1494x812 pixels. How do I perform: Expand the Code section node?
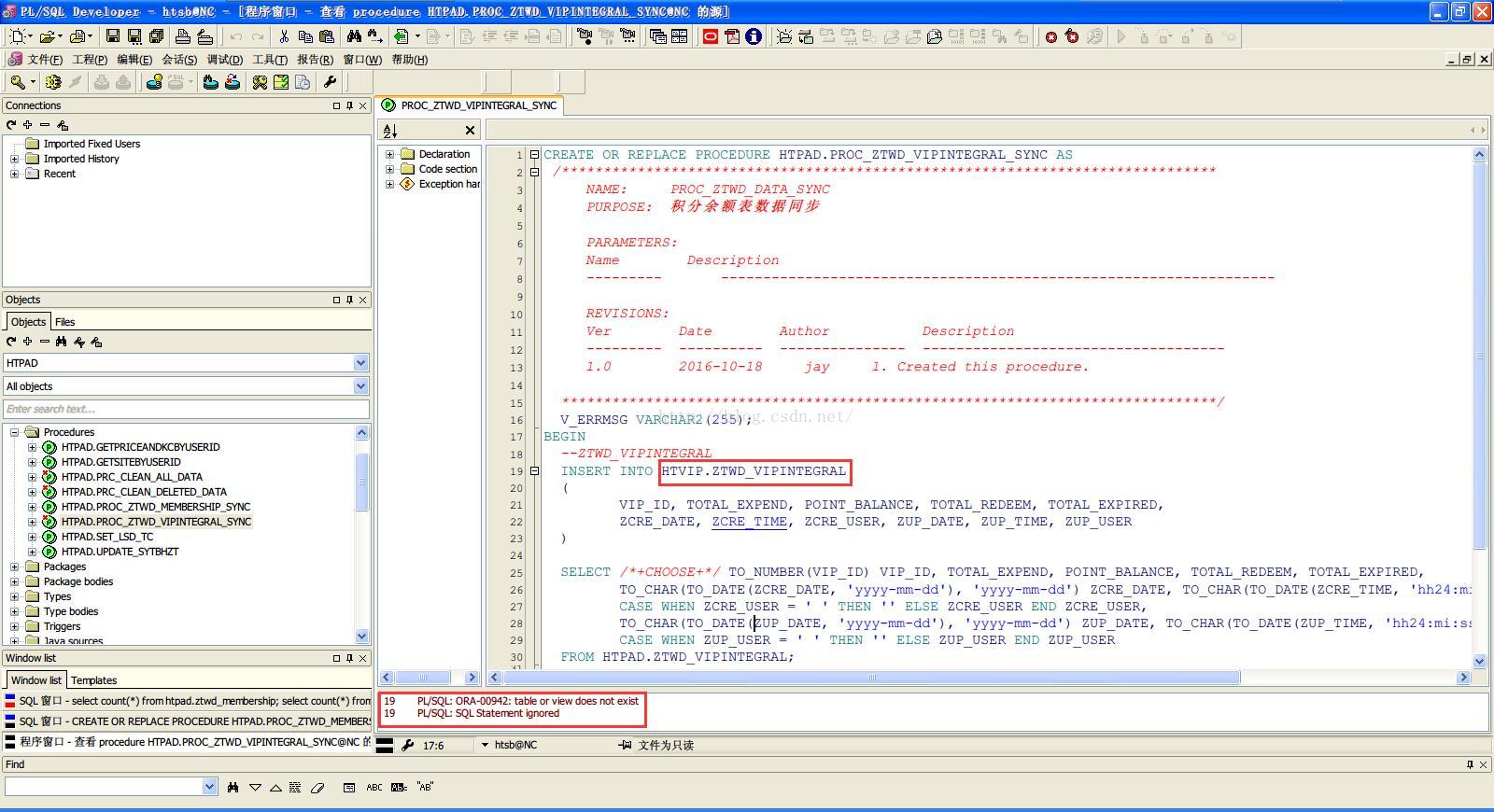point(389,169)
